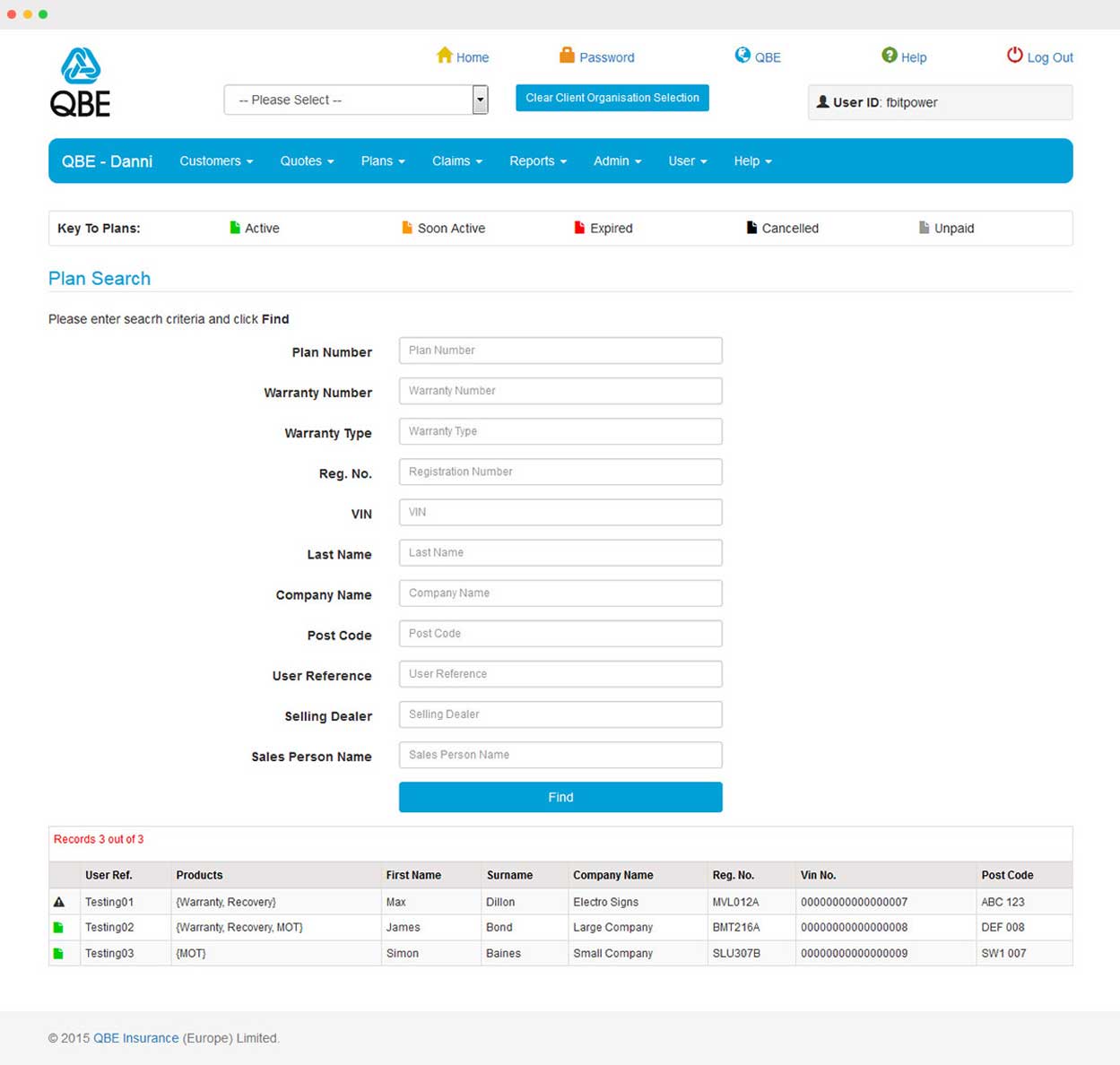Screen dimensions: 1120x1065
Task: Click the Password padlock icon
Action: 567,56
